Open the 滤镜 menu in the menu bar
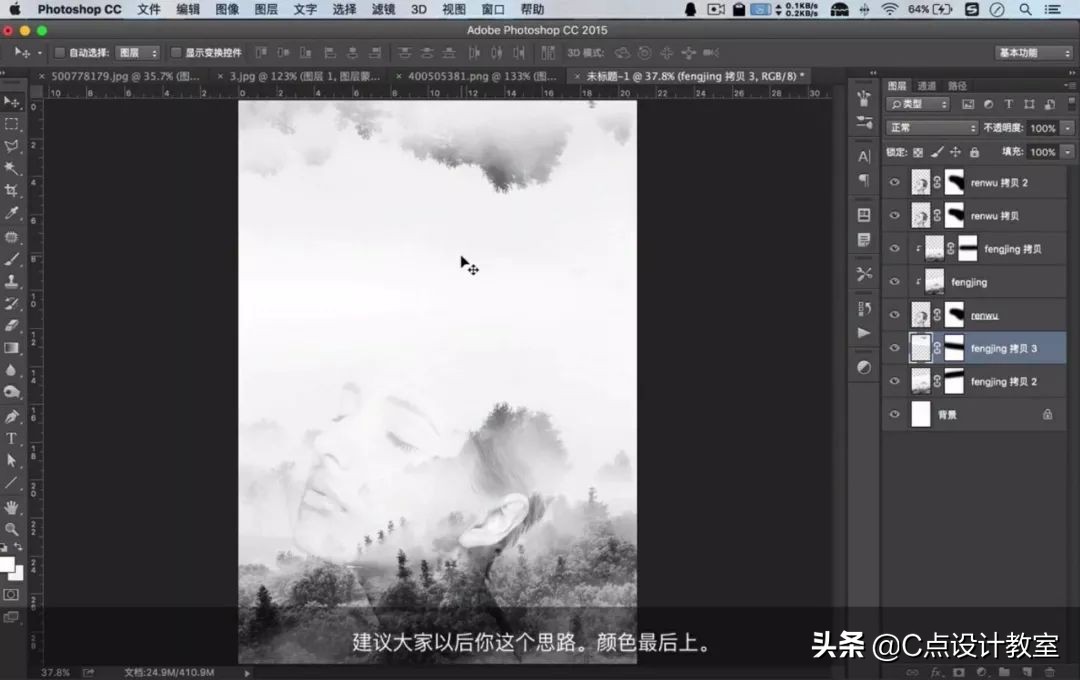1080x680 pixels. (381, 9)
